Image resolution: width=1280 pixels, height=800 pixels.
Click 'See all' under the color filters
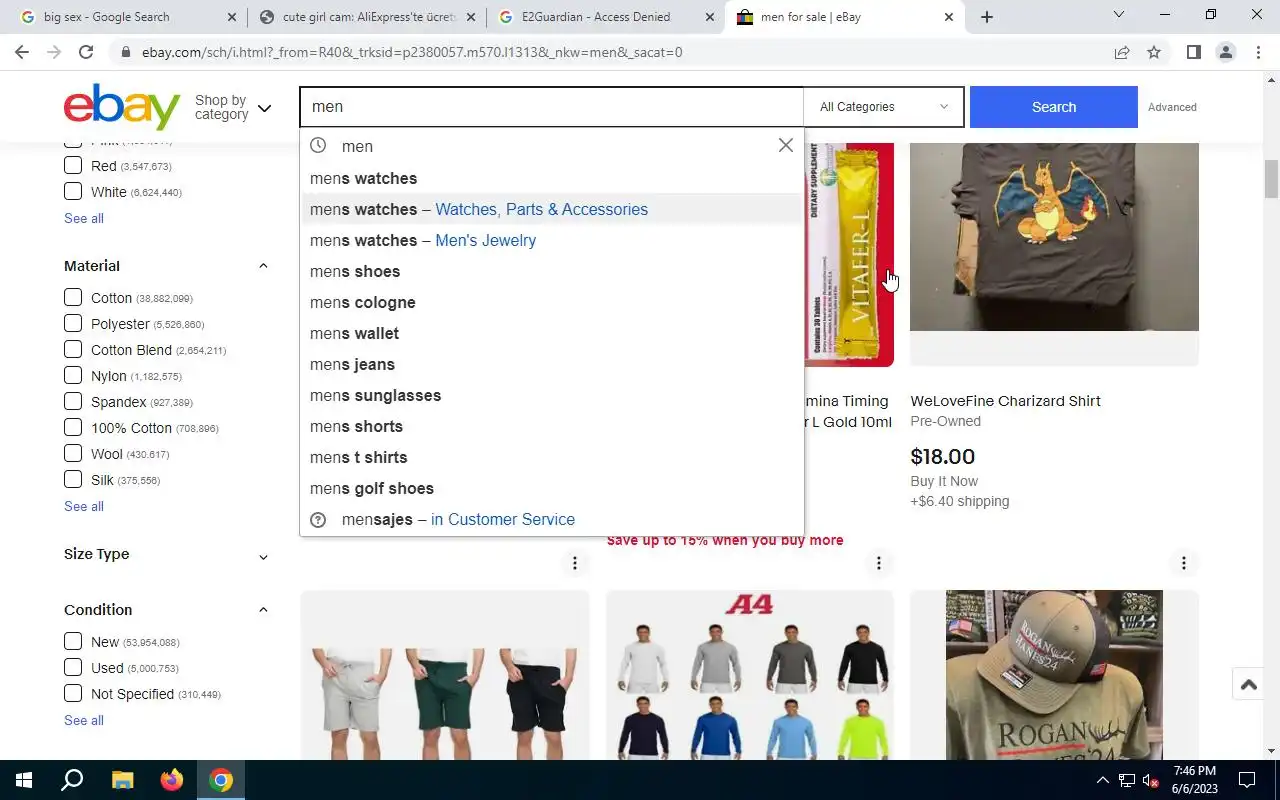[84, 218]
